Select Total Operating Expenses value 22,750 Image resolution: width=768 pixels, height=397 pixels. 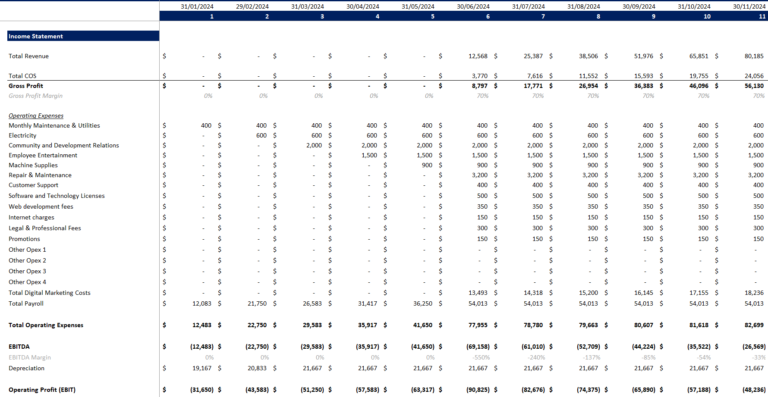[257, 325]
